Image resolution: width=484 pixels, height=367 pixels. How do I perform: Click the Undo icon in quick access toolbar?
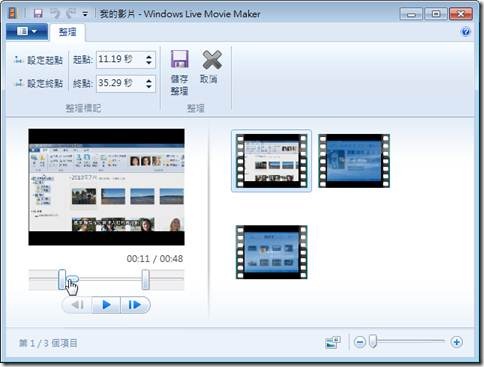click(x=55, y=13)
